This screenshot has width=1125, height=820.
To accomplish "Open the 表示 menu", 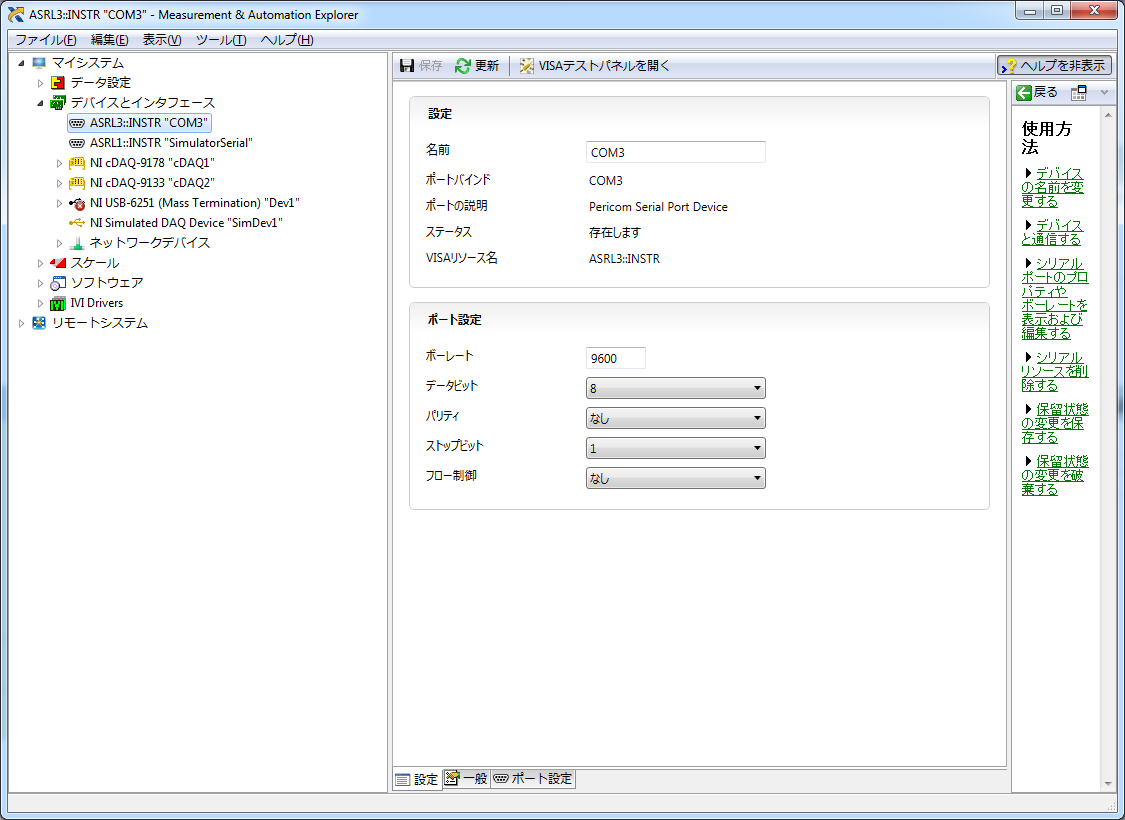I will point(161,40).
